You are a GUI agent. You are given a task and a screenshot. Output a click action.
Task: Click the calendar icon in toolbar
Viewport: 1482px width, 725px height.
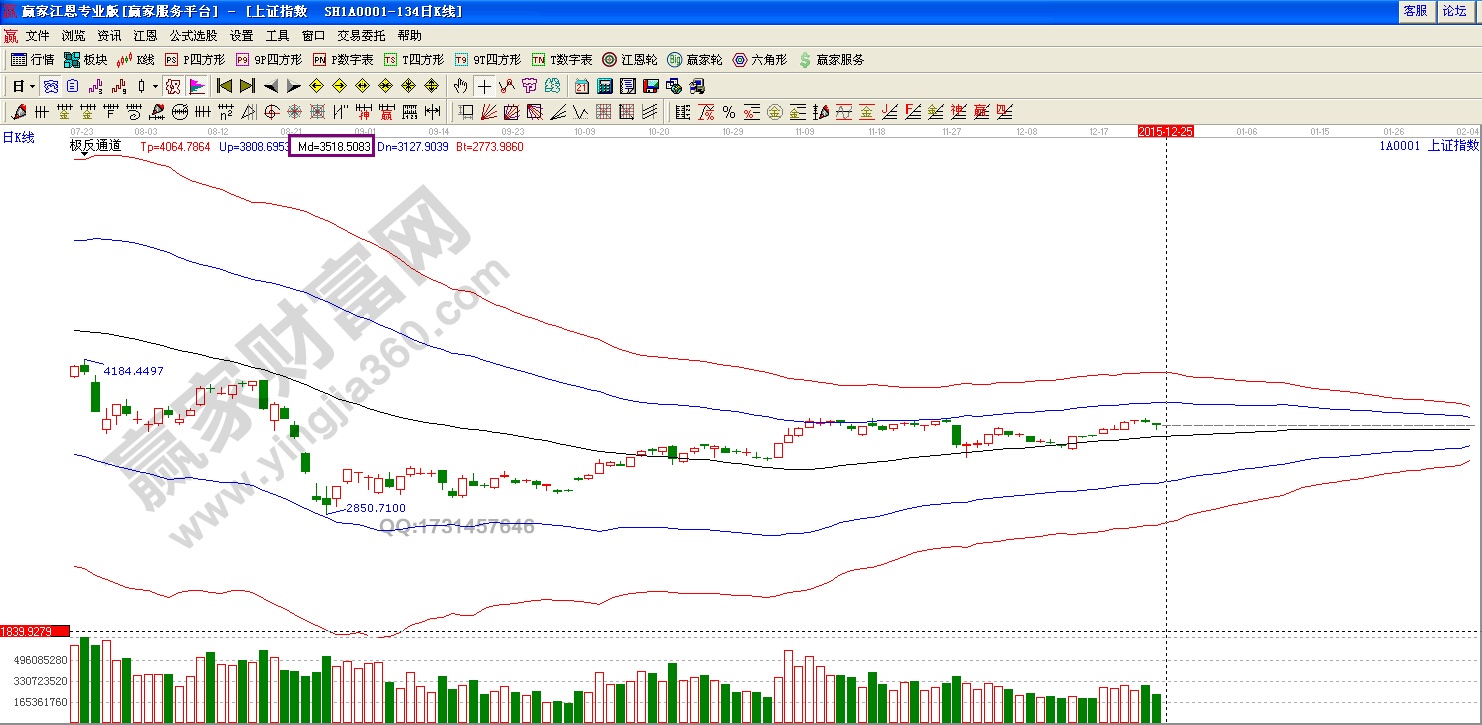[x=582, y=86]
